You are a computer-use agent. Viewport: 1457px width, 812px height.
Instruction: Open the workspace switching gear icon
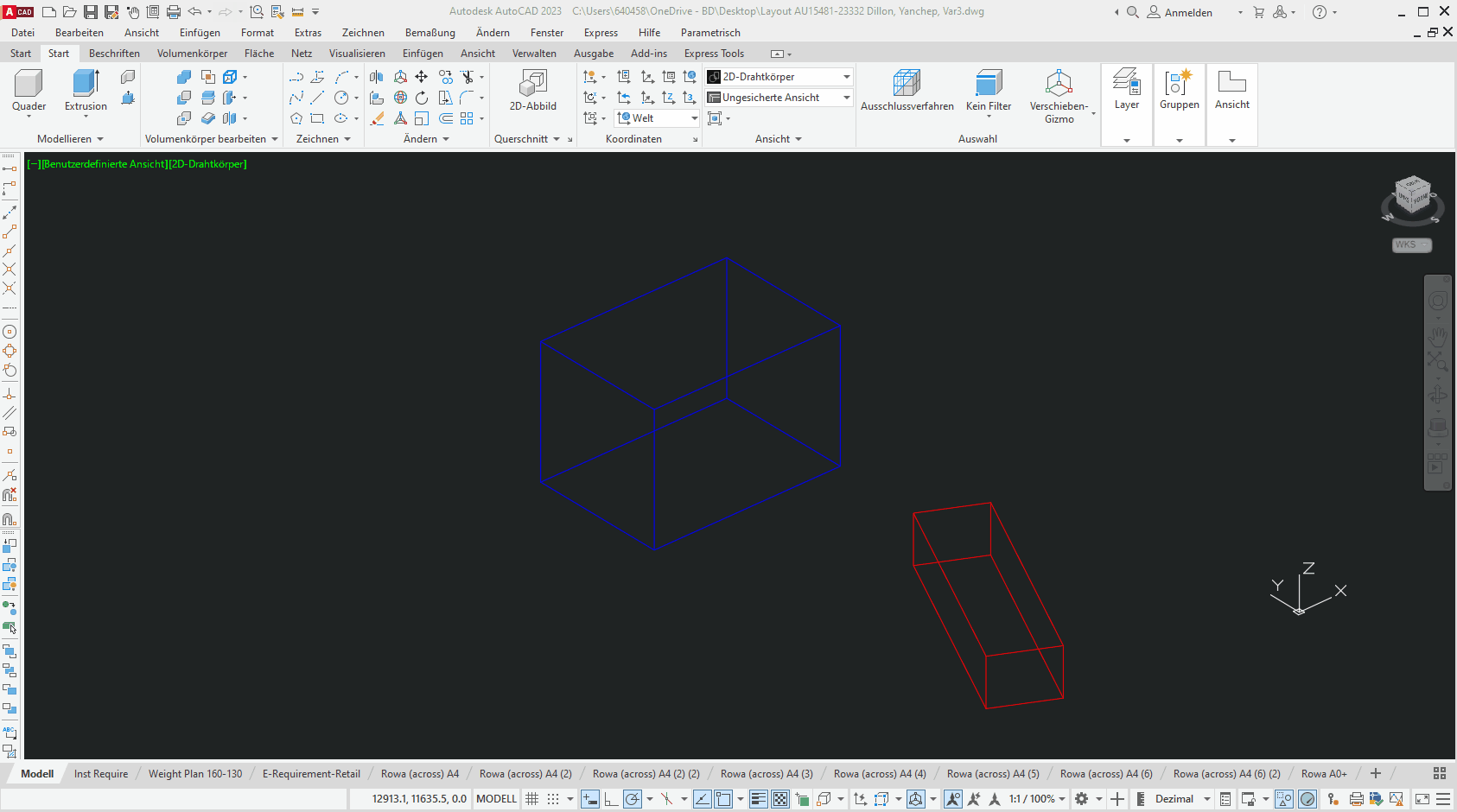[1081, 799]
